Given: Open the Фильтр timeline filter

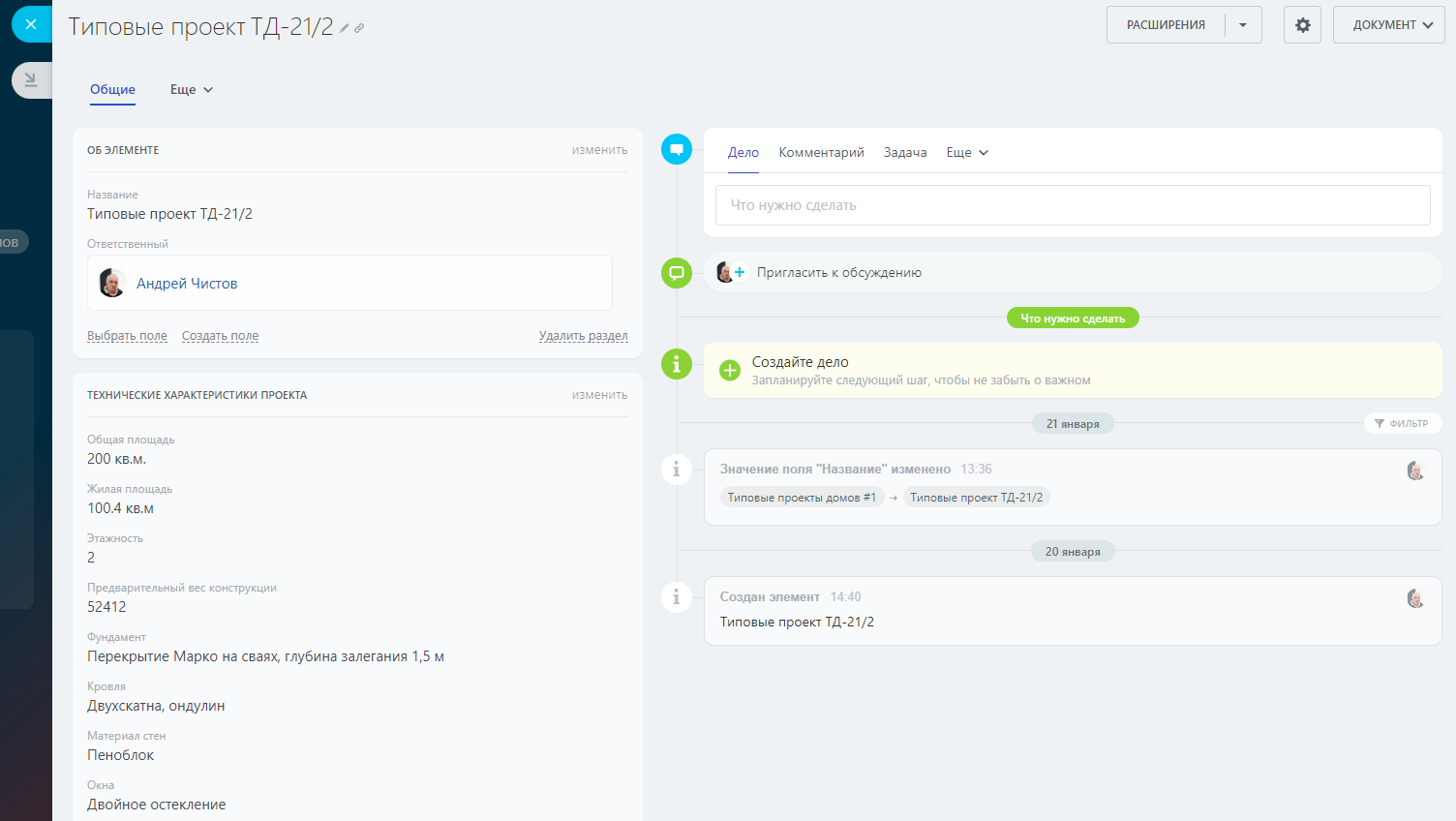Looking at the screenshot, I should [x=1402, y=423].
